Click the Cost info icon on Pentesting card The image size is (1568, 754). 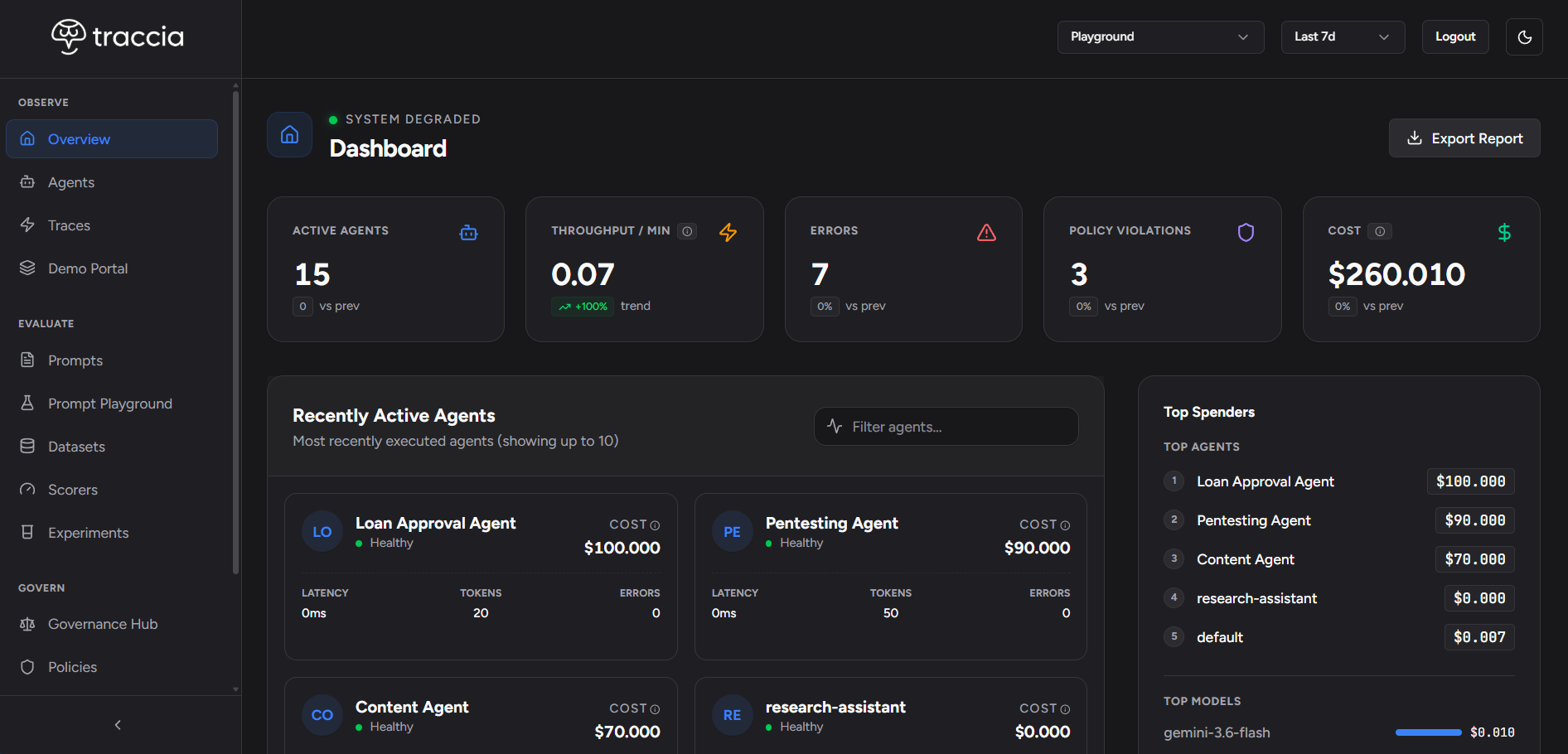click(x=1065, y=525)
